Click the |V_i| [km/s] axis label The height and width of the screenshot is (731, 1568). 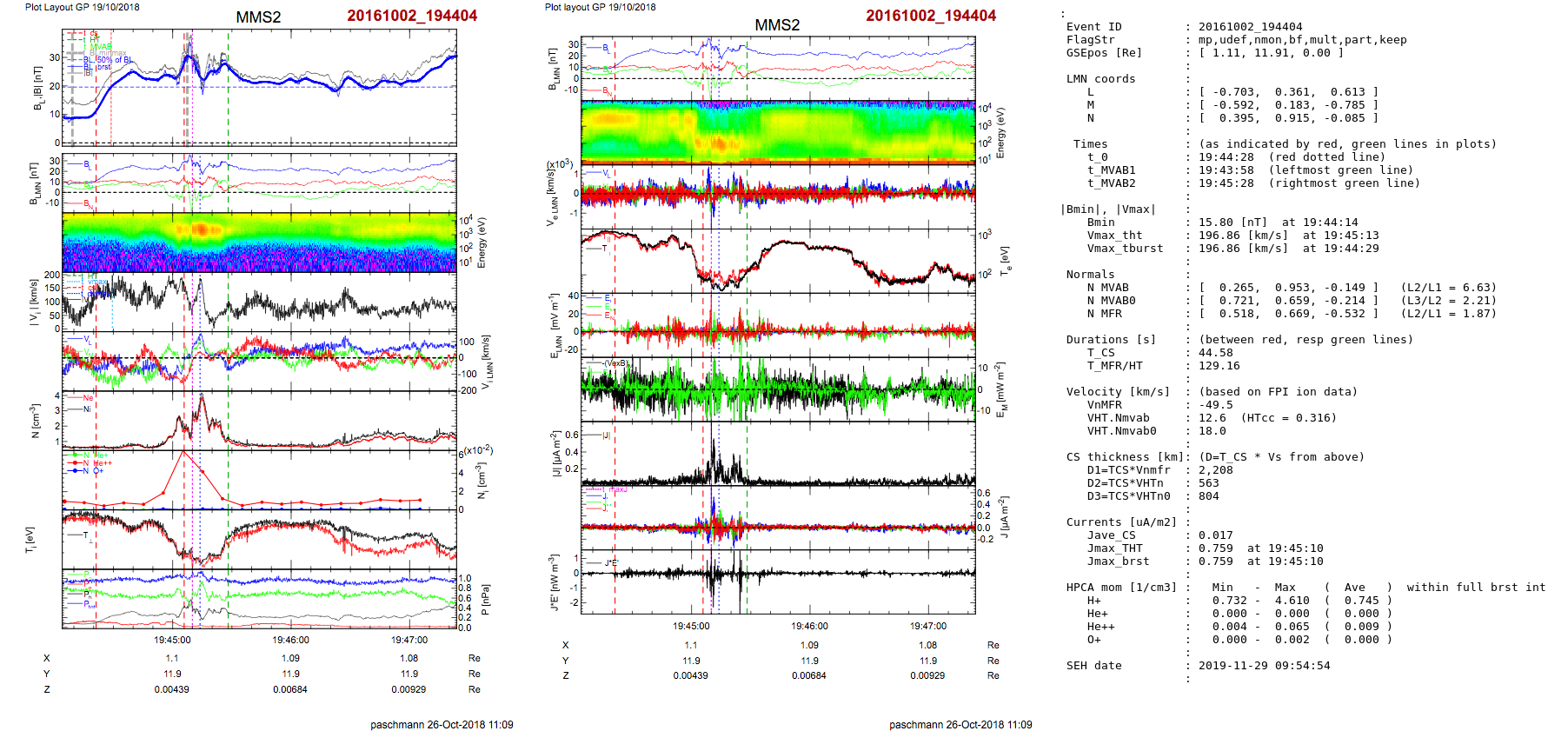click(34, 303)
